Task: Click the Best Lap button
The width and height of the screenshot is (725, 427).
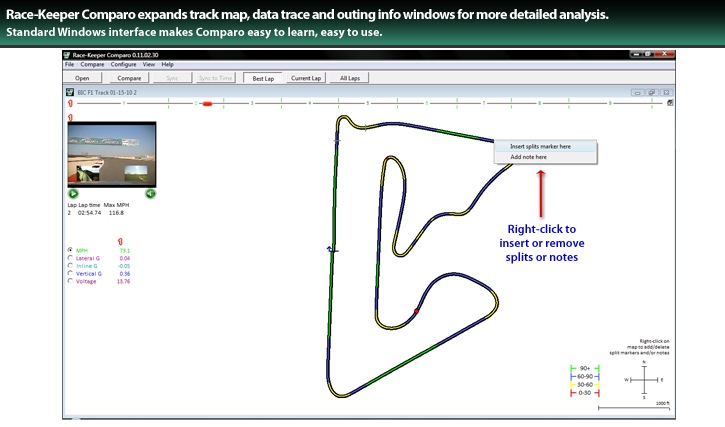Action: coord(263,77)
